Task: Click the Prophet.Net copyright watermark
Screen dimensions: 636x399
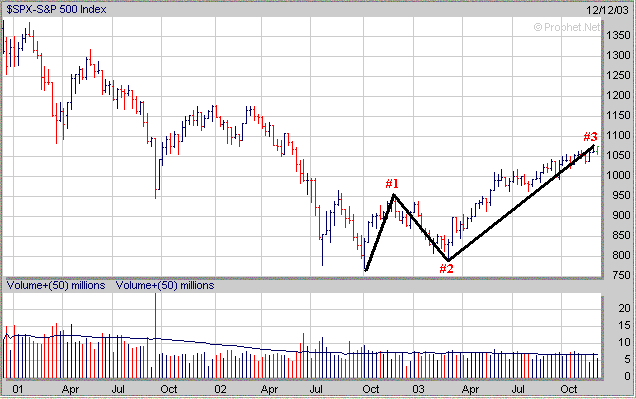Action: tap(566, 27)
